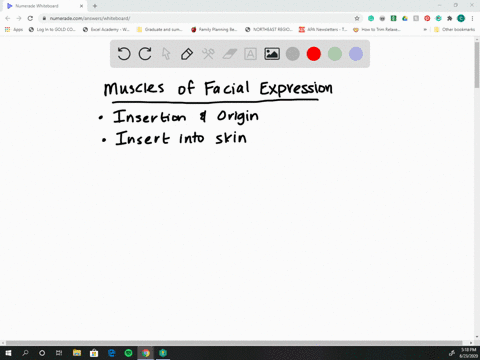Click the green square extension icon
This screenshot has width=480, height=360.
coord(393,18)
